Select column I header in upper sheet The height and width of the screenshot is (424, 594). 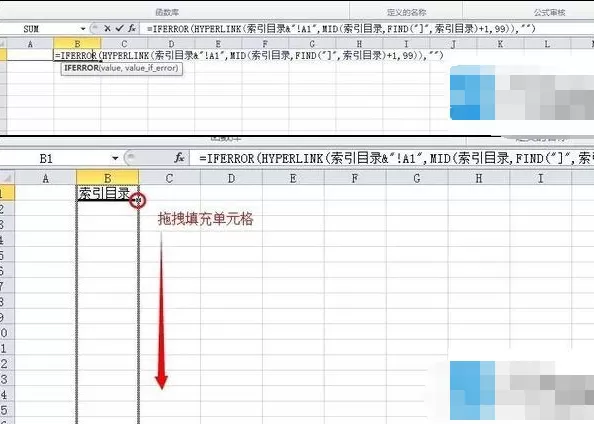(x=406, y=44)
